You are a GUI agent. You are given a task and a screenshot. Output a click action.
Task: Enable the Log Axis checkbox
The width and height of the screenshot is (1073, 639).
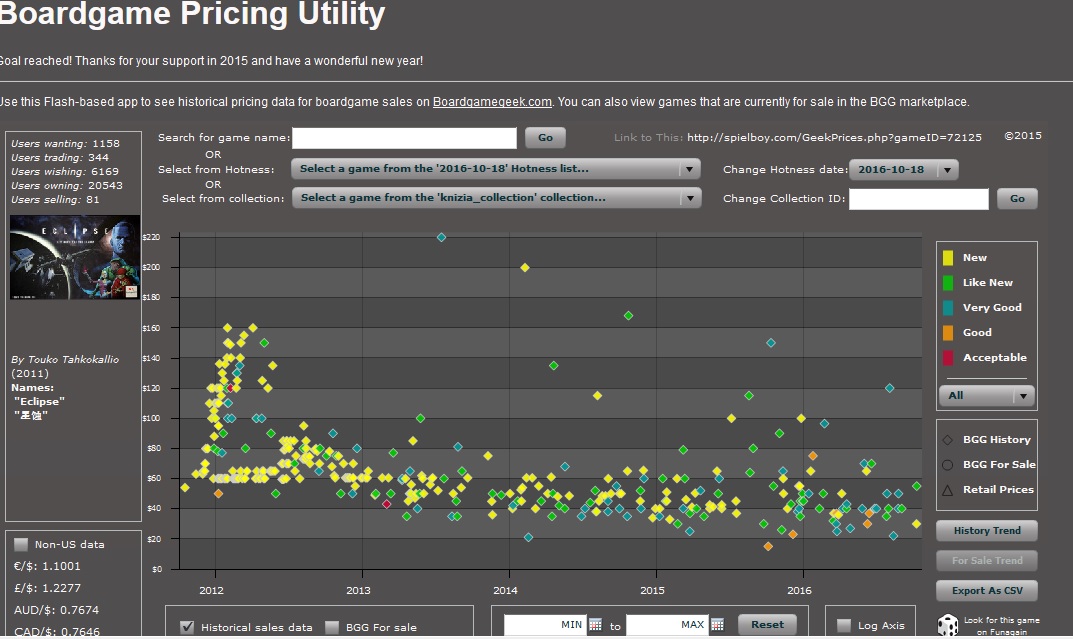click(x=843, y=626)
